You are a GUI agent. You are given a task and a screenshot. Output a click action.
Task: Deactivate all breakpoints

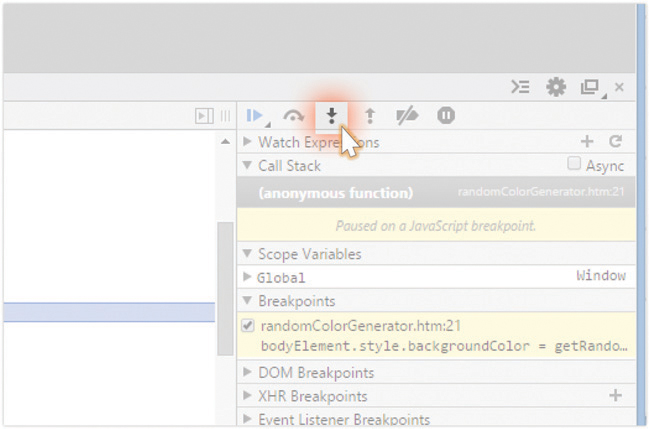407,116
